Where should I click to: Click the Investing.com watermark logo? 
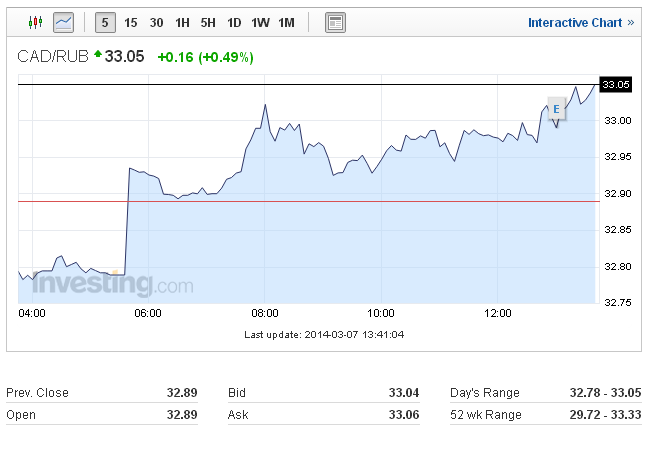[112, 284]
